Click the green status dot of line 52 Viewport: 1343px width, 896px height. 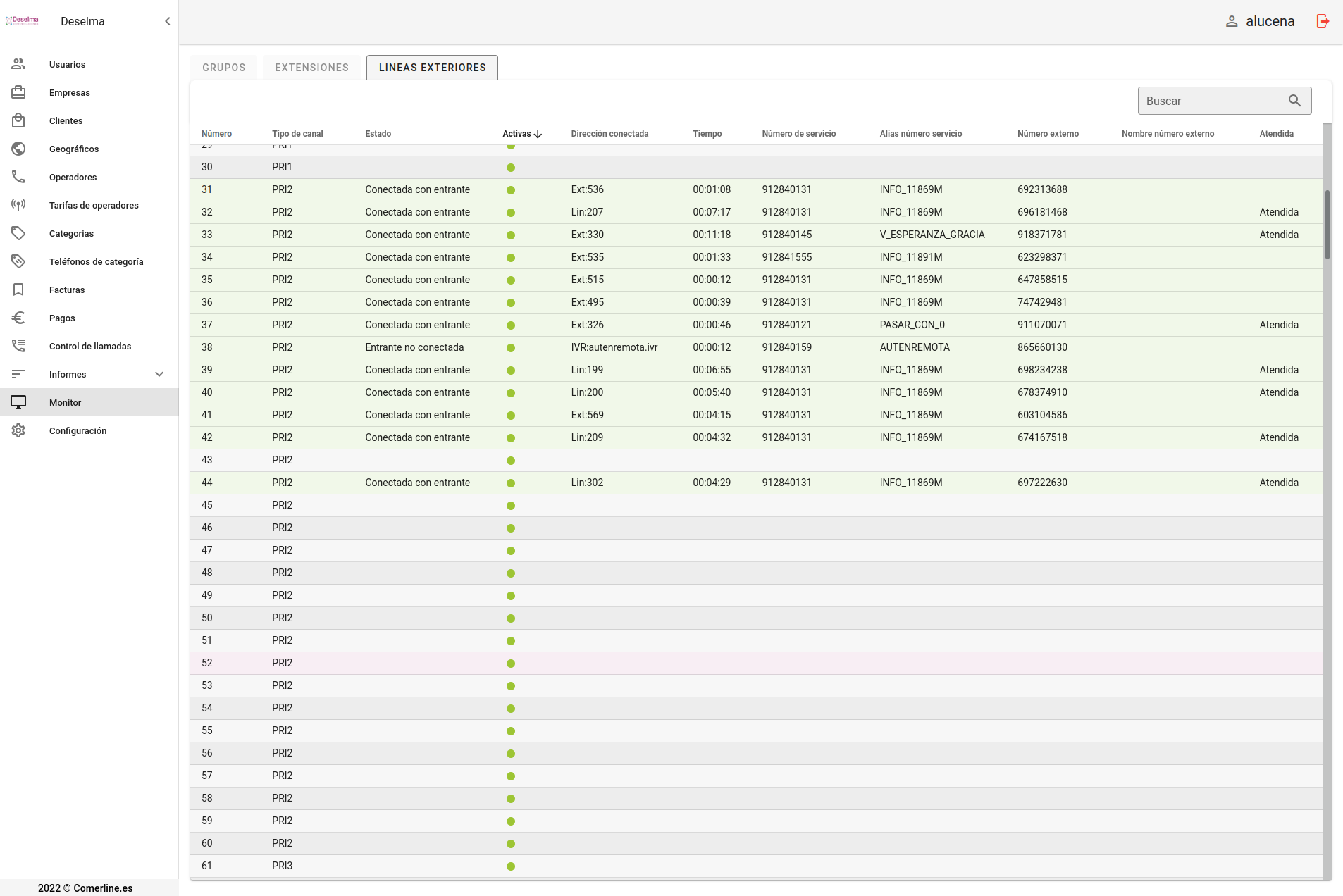(x=511, y=664)
